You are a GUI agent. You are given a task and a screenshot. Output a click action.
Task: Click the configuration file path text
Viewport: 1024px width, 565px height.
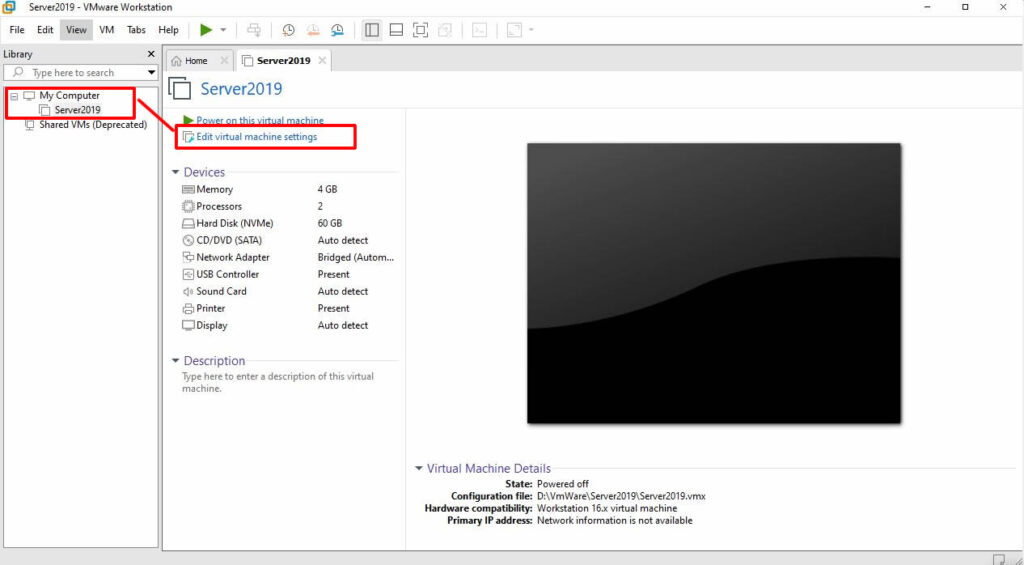tap(621, 496)
